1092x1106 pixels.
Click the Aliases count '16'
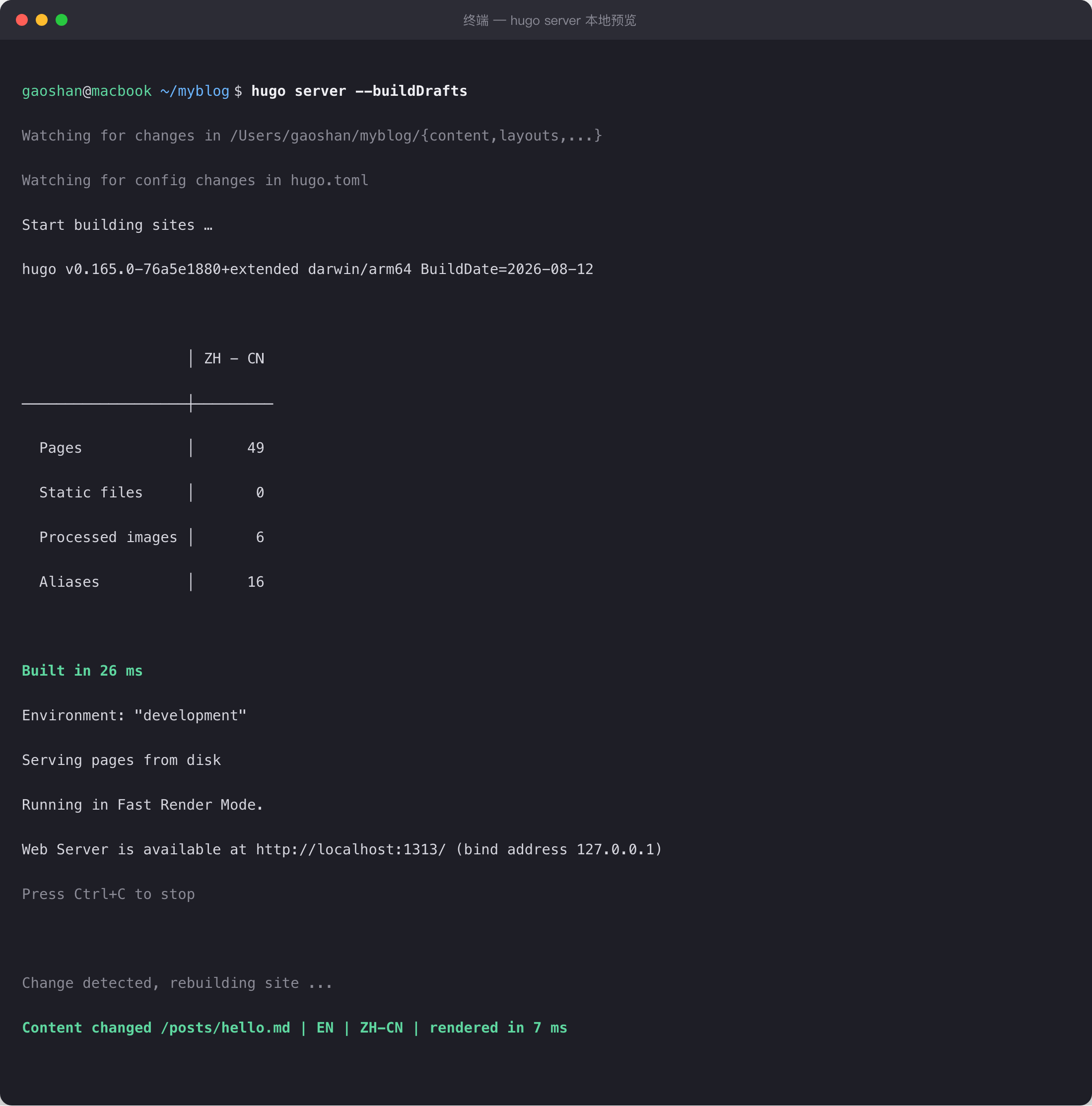[256, 582]
